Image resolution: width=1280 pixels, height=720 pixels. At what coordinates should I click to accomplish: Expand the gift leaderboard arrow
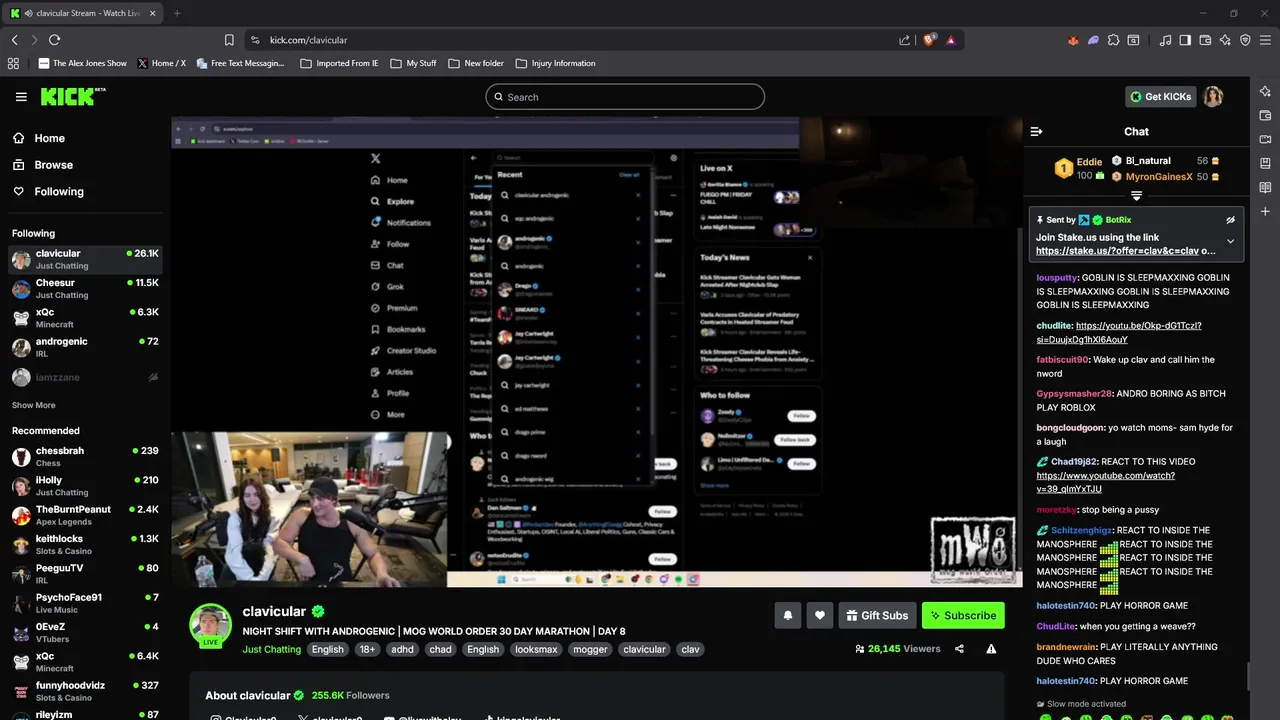coord(1136,196)
